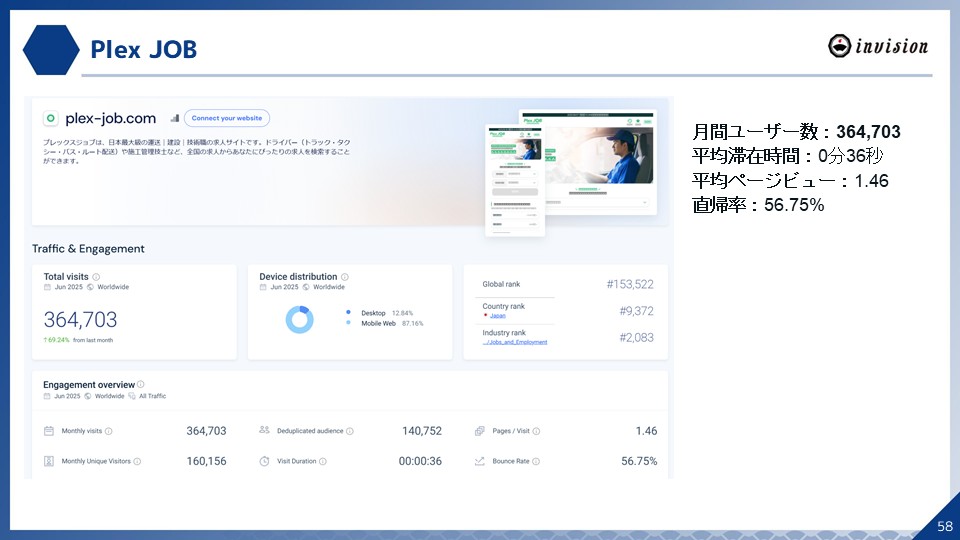The image size is (960, 540).
Task: Click the calendar icon under Total visits
Action: [x=47, y=287]
